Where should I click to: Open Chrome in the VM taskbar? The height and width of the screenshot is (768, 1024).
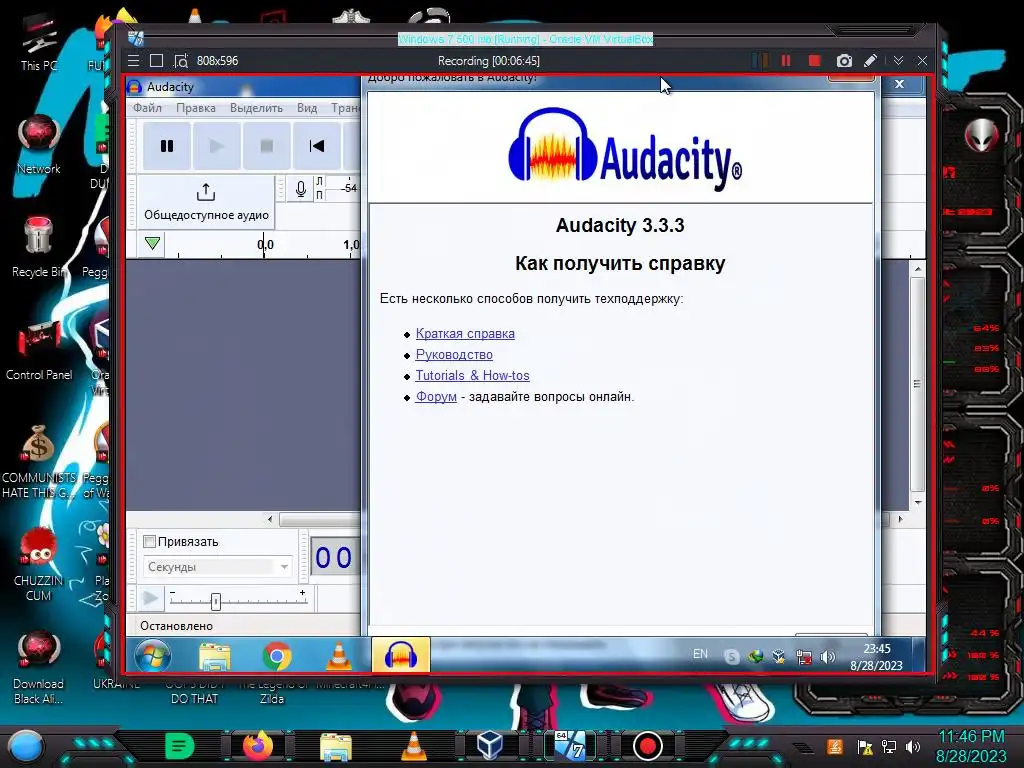(277, 656)
